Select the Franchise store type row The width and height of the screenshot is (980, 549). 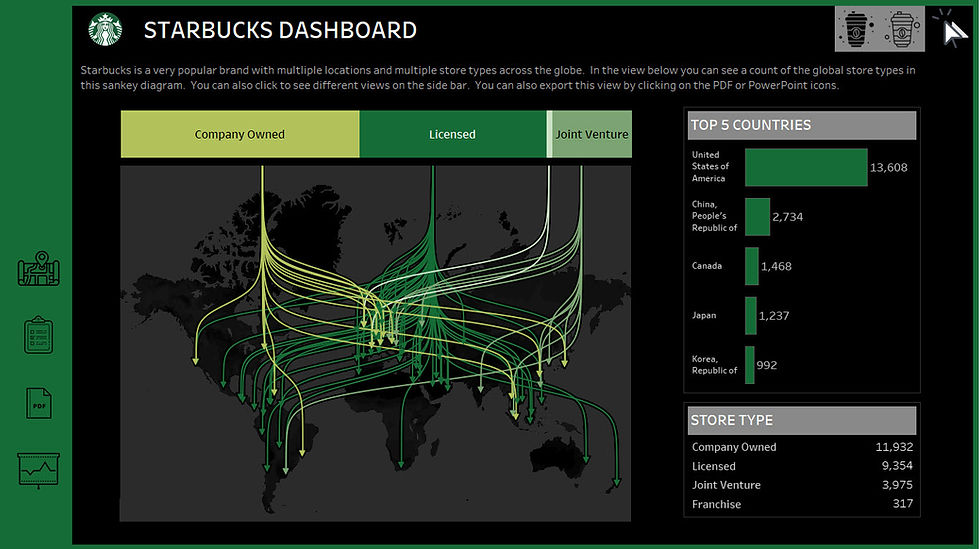pos(802,504)
